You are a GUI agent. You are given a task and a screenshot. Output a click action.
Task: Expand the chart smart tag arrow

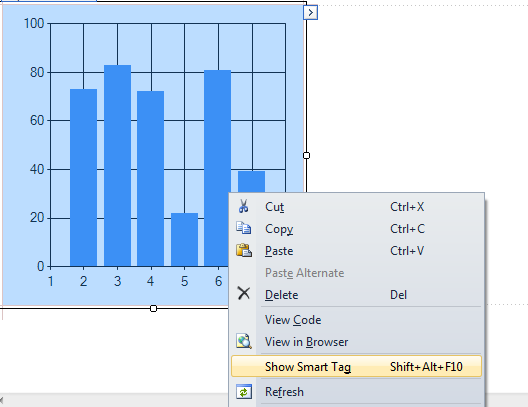(310, 13)
